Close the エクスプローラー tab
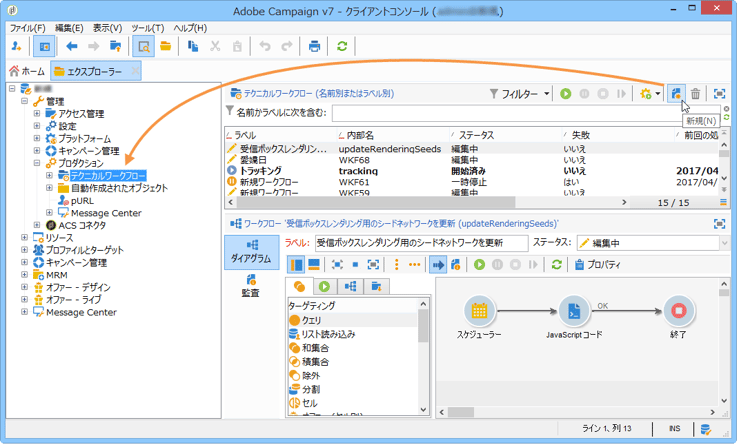The image size is (750, 447). click(135, 71)
